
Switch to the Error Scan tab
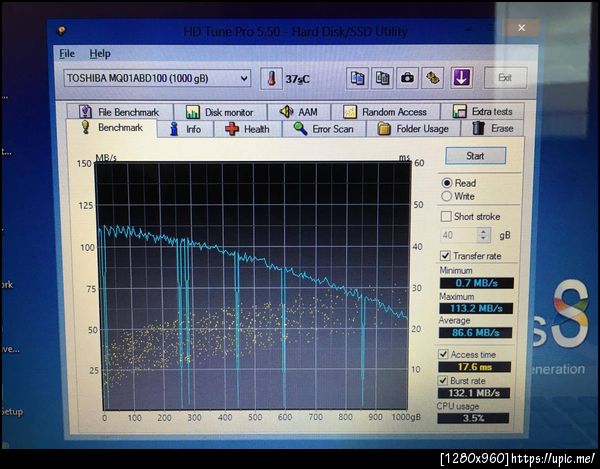pos(324,129)
